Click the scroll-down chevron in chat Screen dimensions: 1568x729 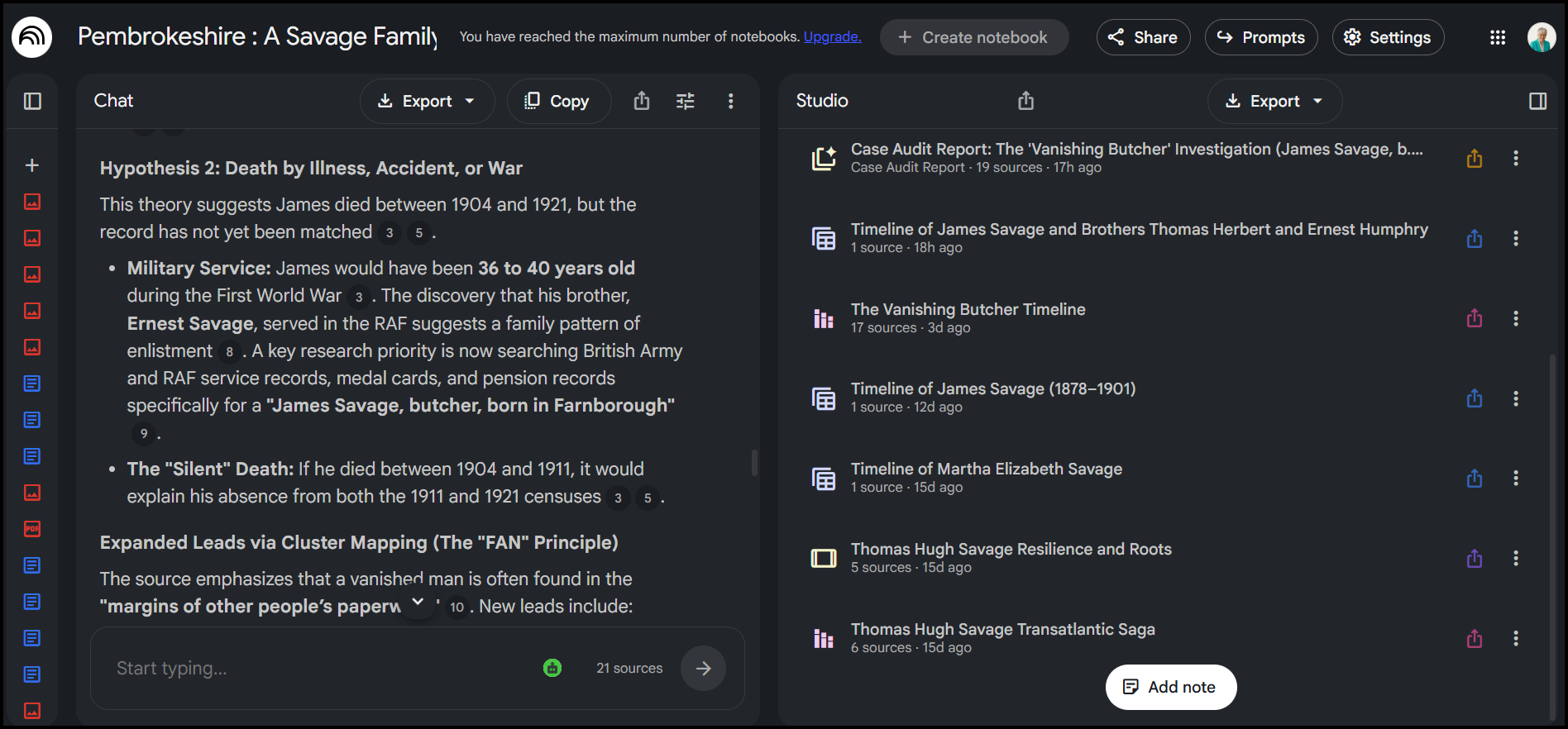(x=418, y=602)
